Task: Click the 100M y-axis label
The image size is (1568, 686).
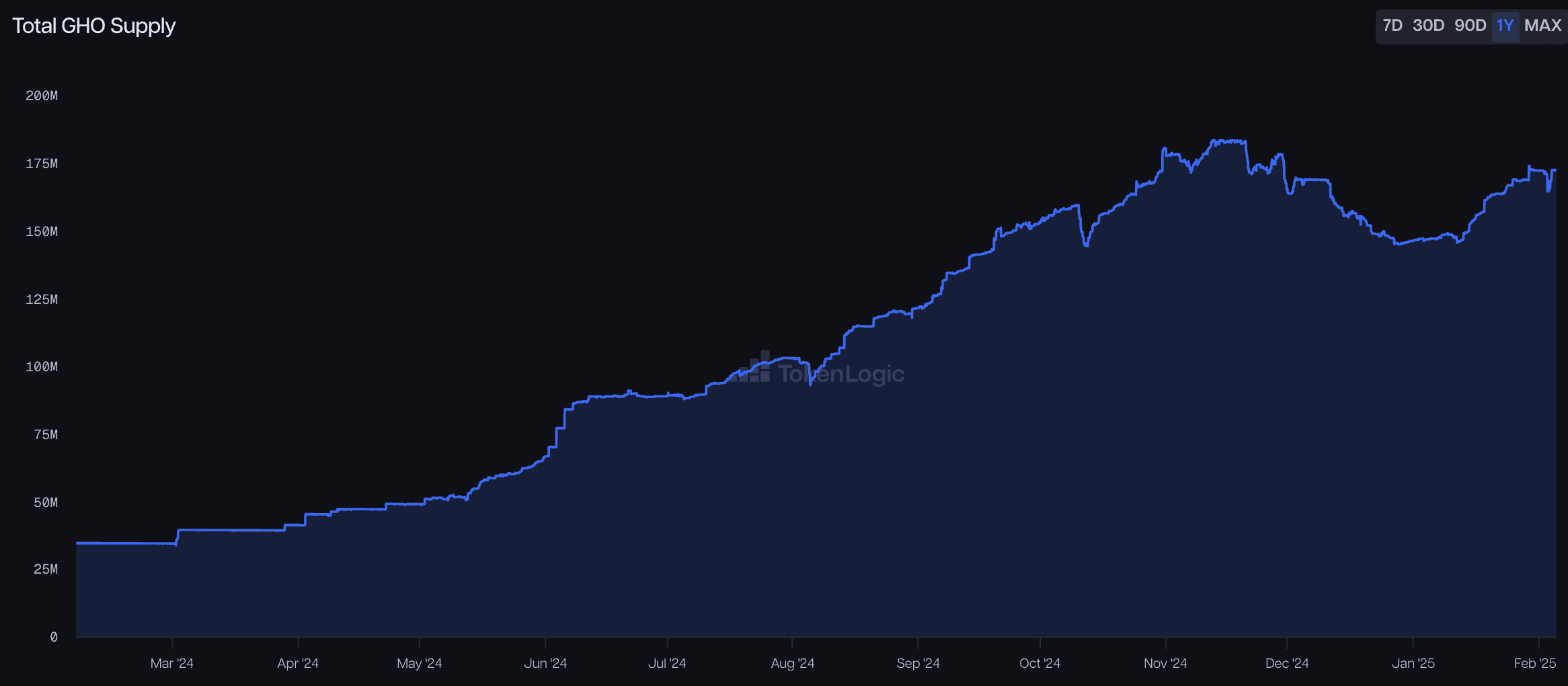Action: point(42,367)
